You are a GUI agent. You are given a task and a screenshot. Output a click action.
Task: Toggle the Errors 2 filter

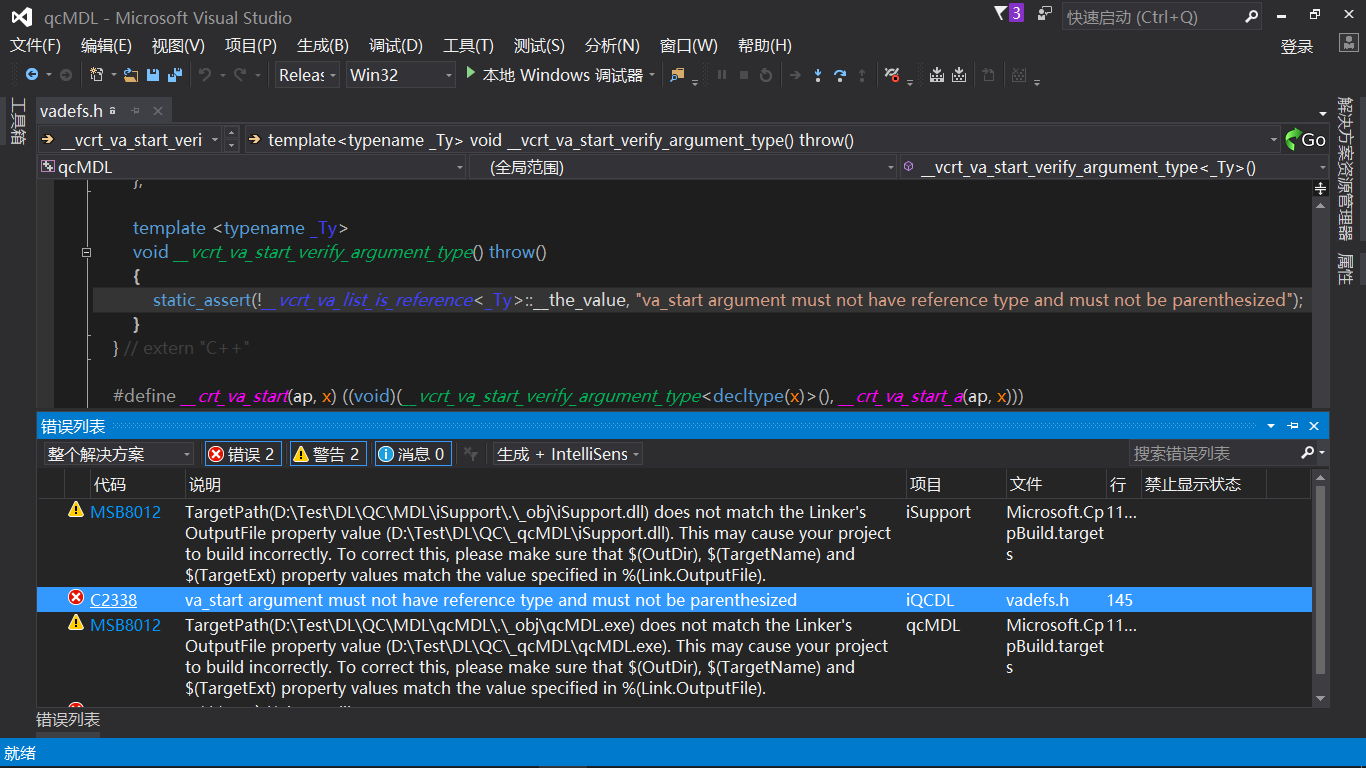point(242,454)
